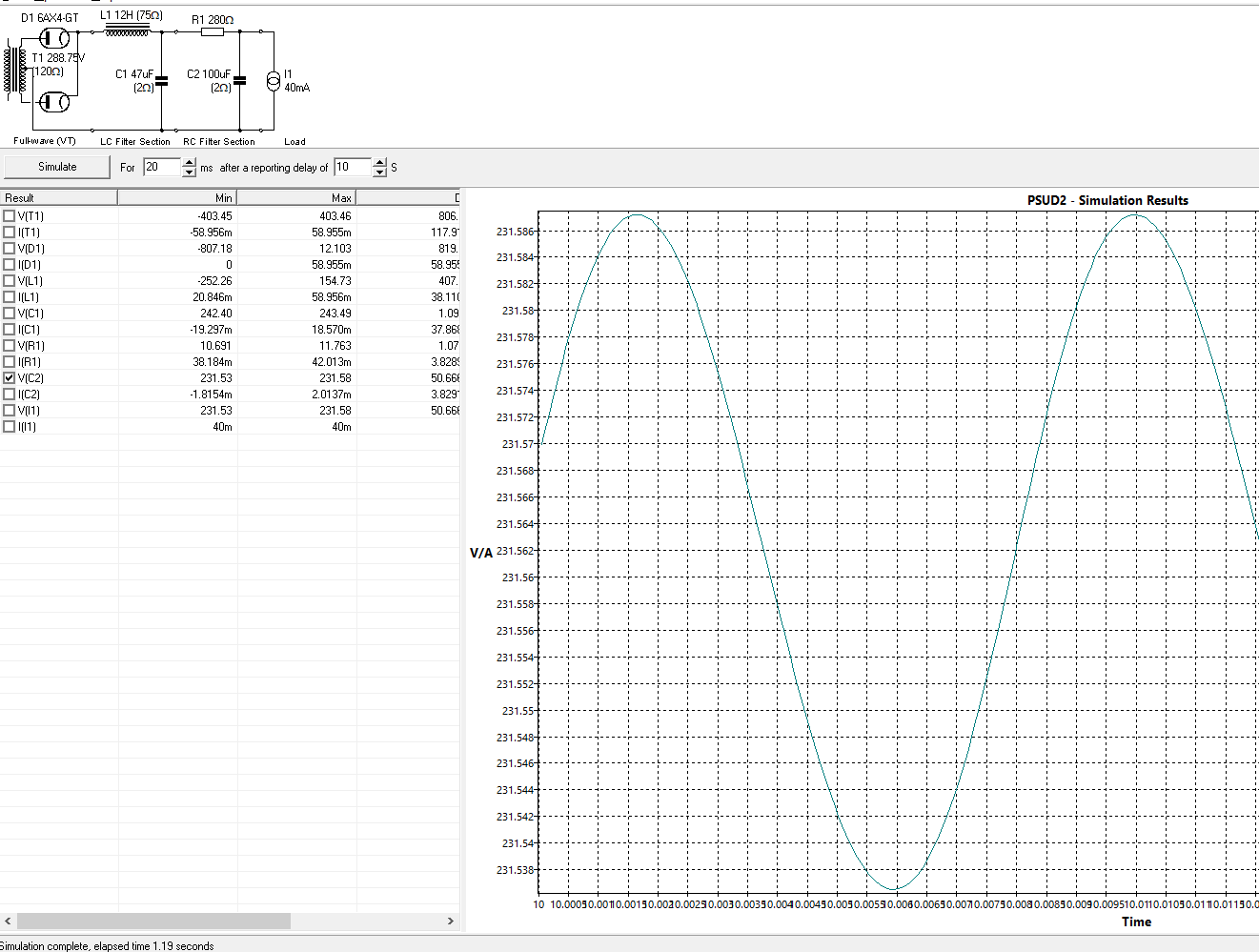Enable the V(T1) trace checkbox
Viewport: 1259px width, 952px height.
point(10,216)
